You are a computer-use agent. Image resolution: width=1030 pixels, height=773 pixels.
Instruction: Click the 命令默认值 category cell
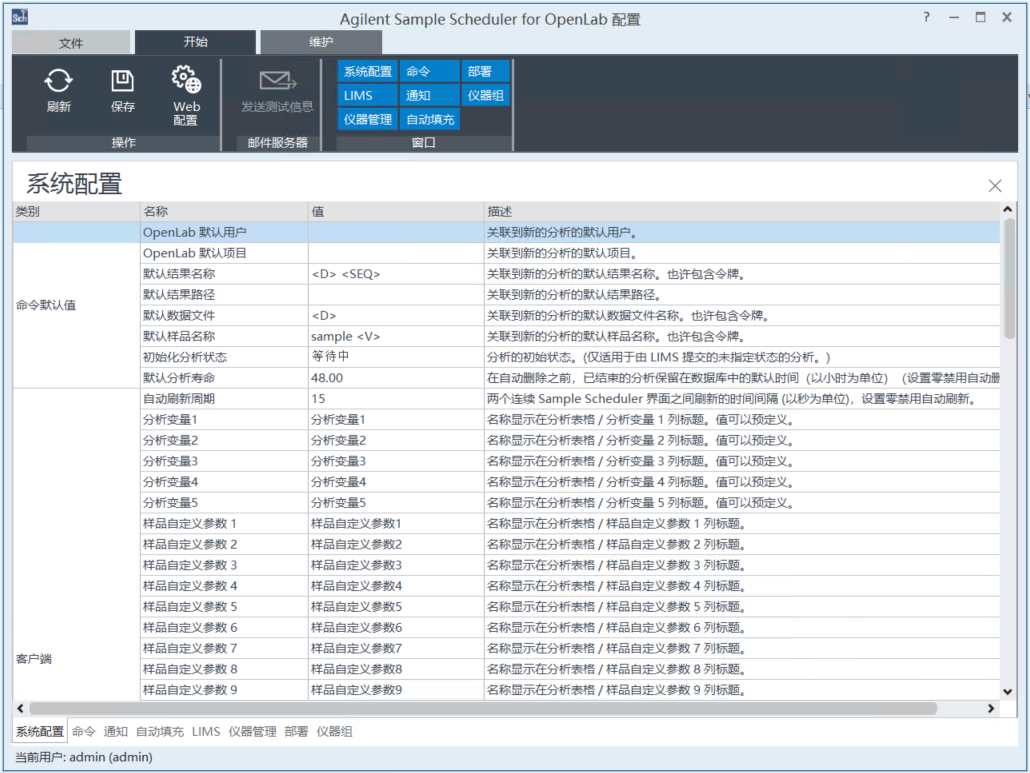[x=76, y=305]
